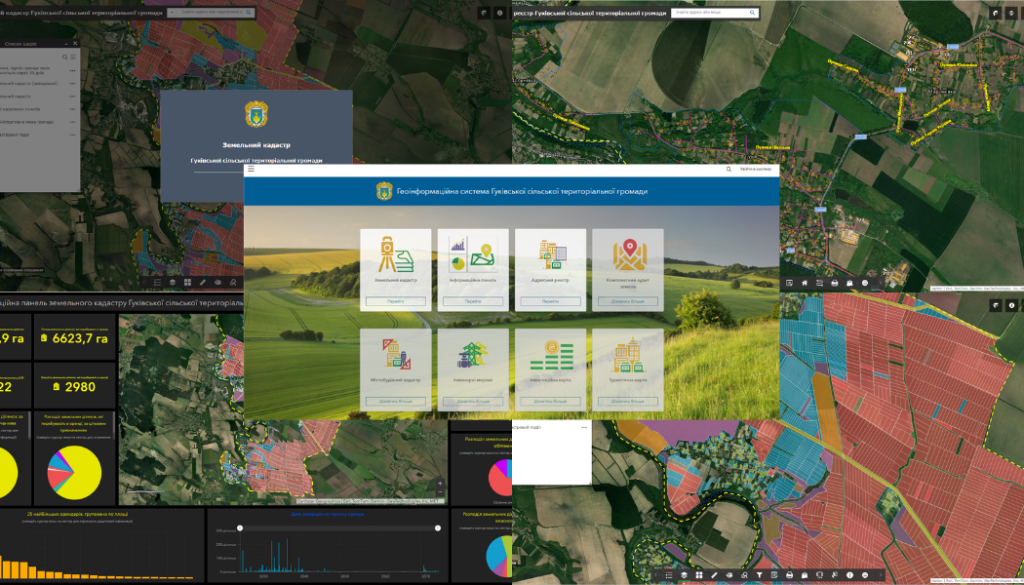This screenshot has height=585, width=1024.
Task: Click right handle of dashboard time slider
Action: [x=437, y=527]
